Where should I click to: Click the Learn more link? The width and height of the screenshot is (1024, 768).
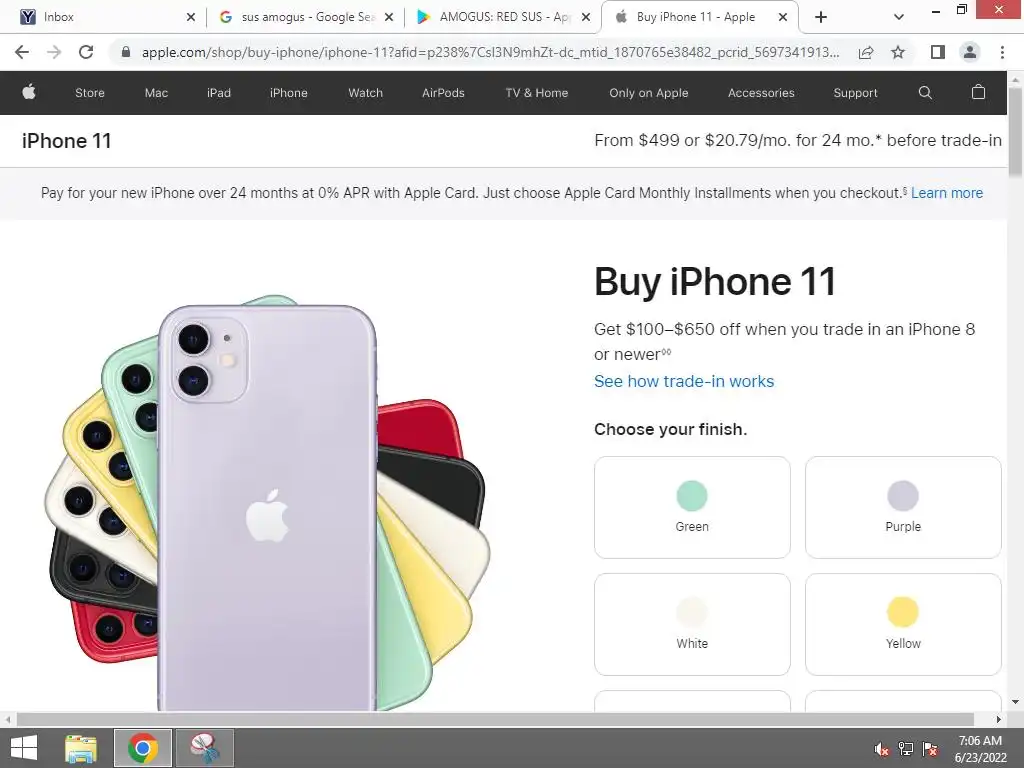click(x=946, y=193)
